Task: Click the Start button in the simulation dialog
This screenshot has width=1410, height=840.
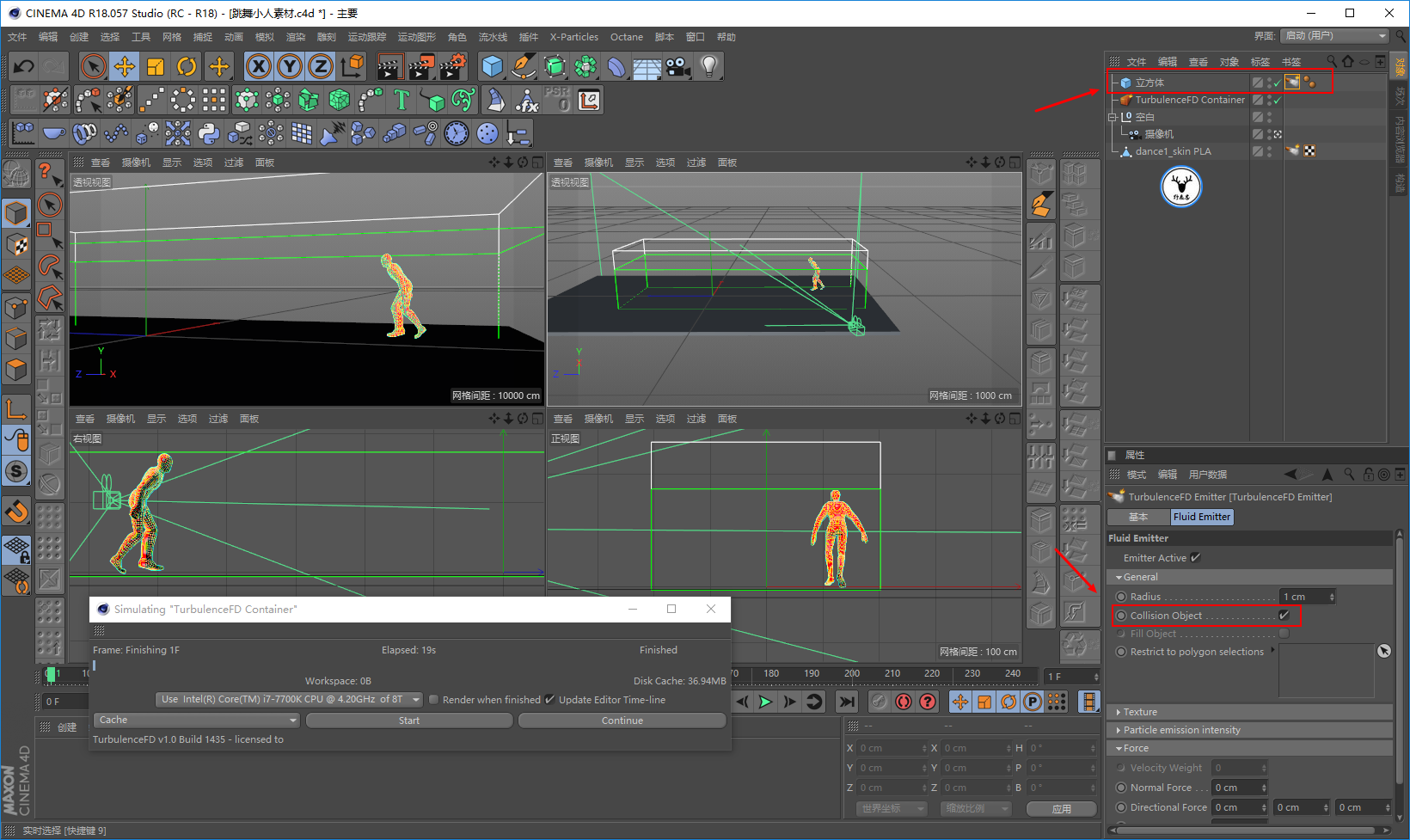Action: coord(409,720)
